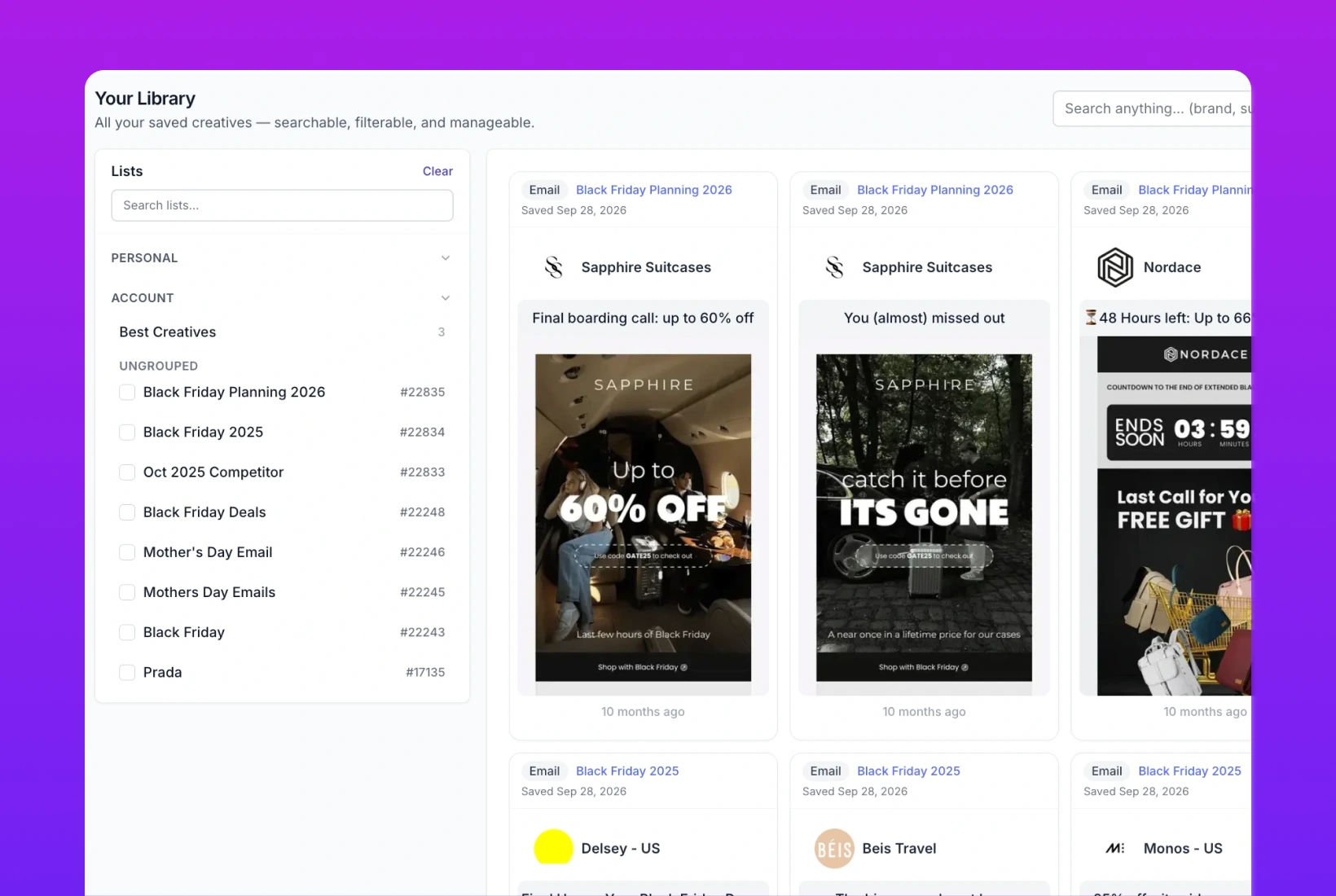
Task: Collapse the ACCOUNT section chevron
Action: click(446, 298)
